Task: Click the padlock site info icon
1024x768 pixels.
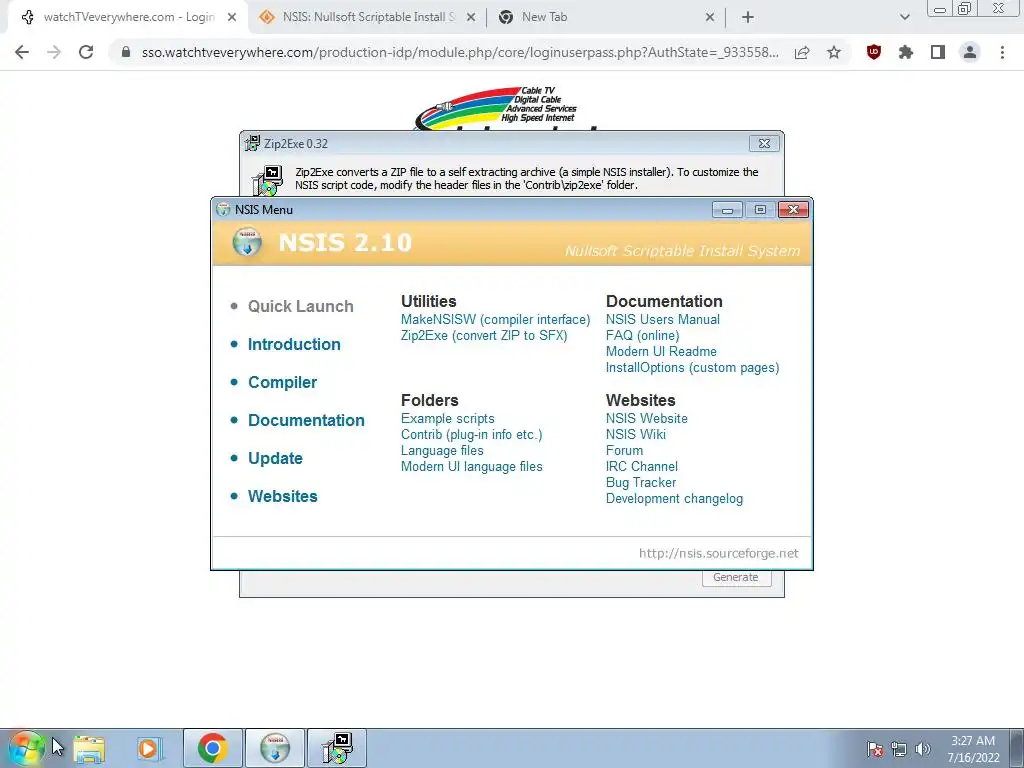Action: pos(126,52)
